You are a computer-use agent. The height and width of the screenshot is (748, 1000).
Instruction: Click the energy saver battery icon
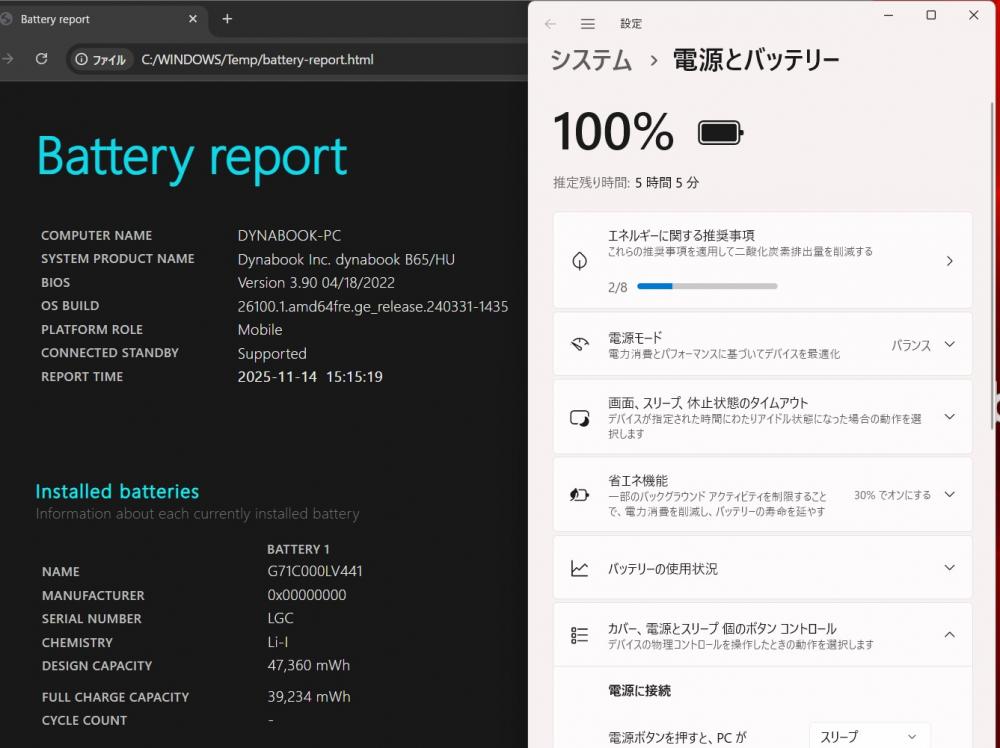coord(579,495)
